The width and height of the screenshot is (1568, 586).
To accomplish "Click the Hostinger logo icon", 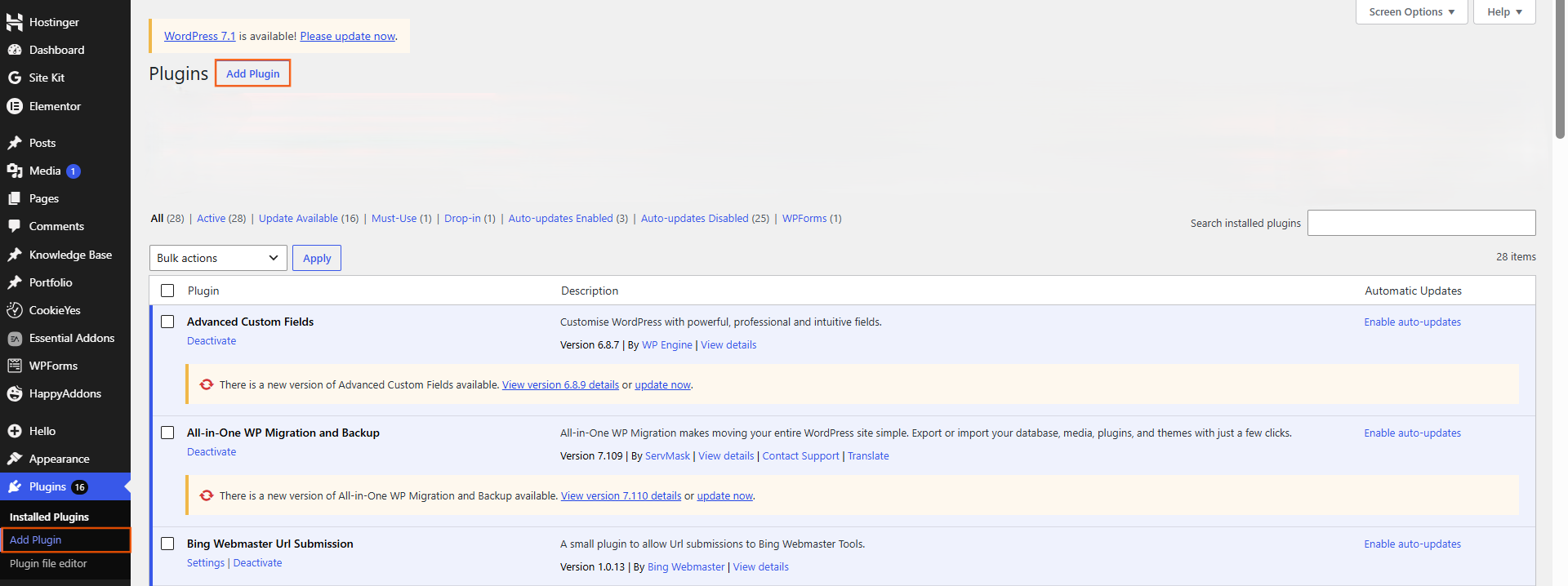I will (x=15, y=22).
